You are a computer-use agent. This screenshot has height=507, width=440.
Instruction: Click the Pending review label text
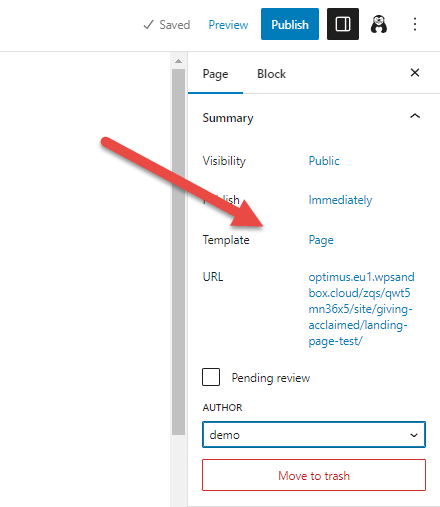tap(271, 378)
